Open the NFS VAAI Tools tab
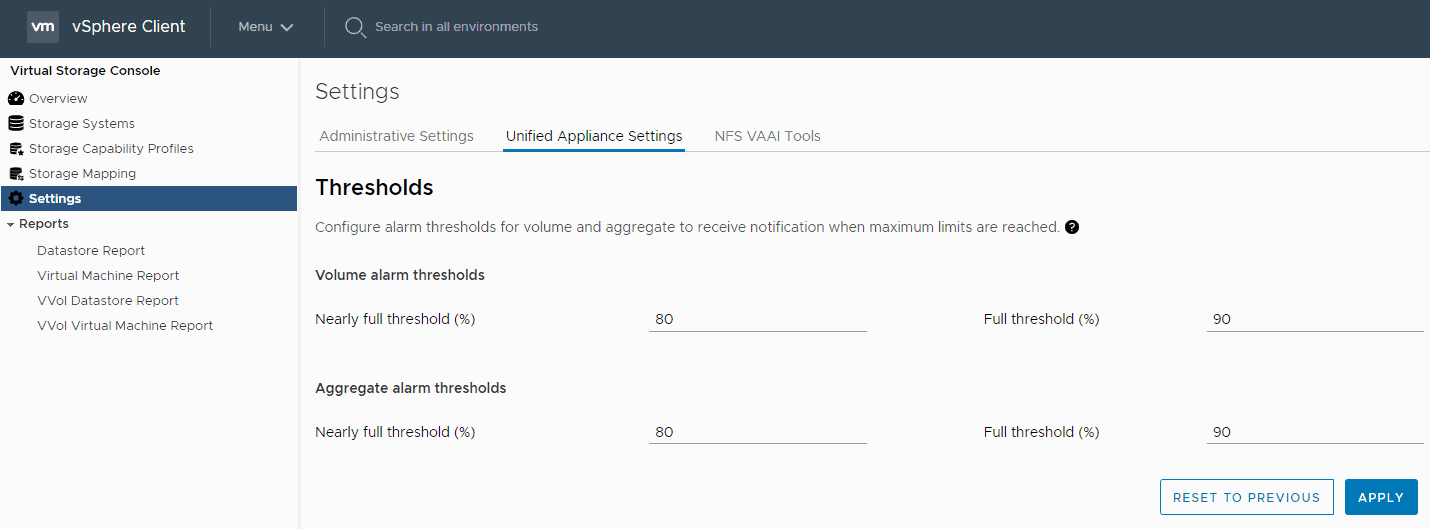This screenshot has width=1430, height=529. [767, 136]
